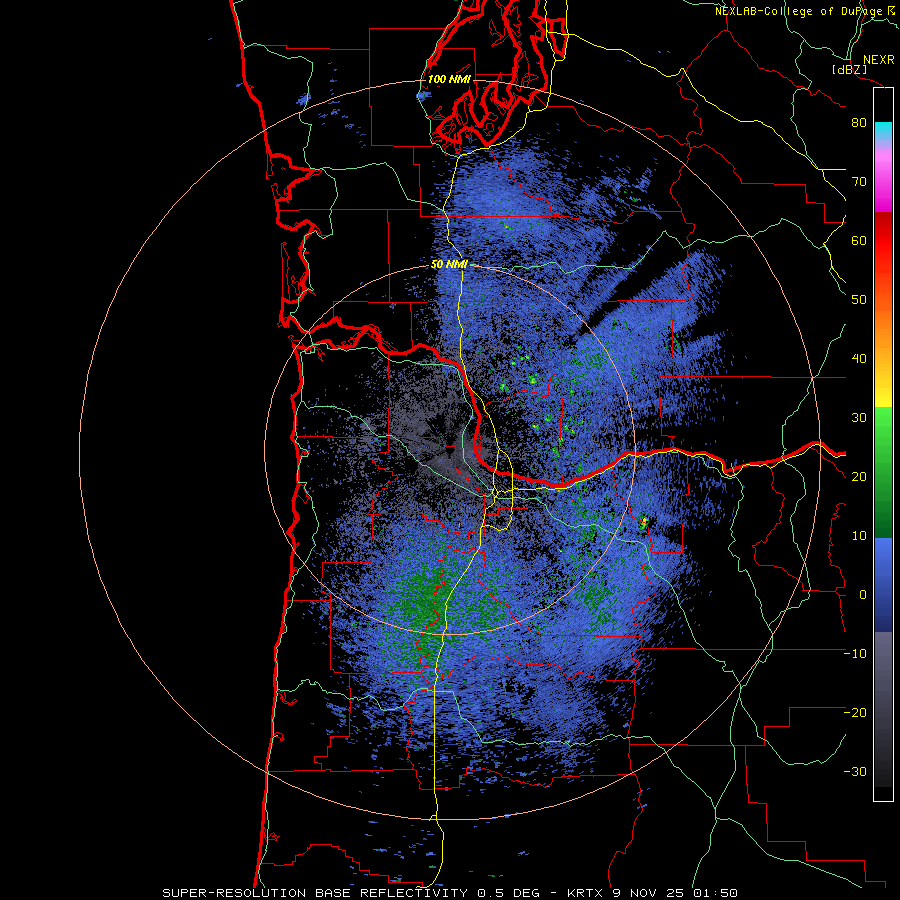Click the "KRTX" station ID in caption
The image size is (900, 900).
pyautogui.click(x=586, y=893)
